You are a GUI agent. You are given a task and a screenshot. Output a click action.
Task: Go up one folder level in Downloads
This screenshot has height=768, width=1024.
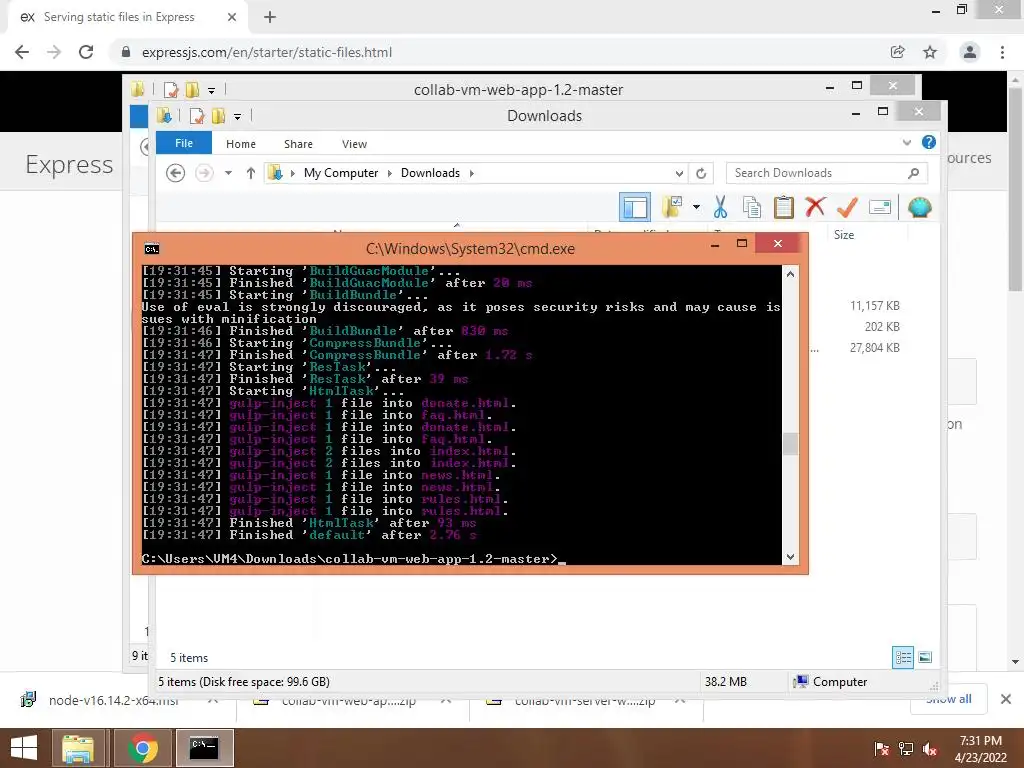251,173
